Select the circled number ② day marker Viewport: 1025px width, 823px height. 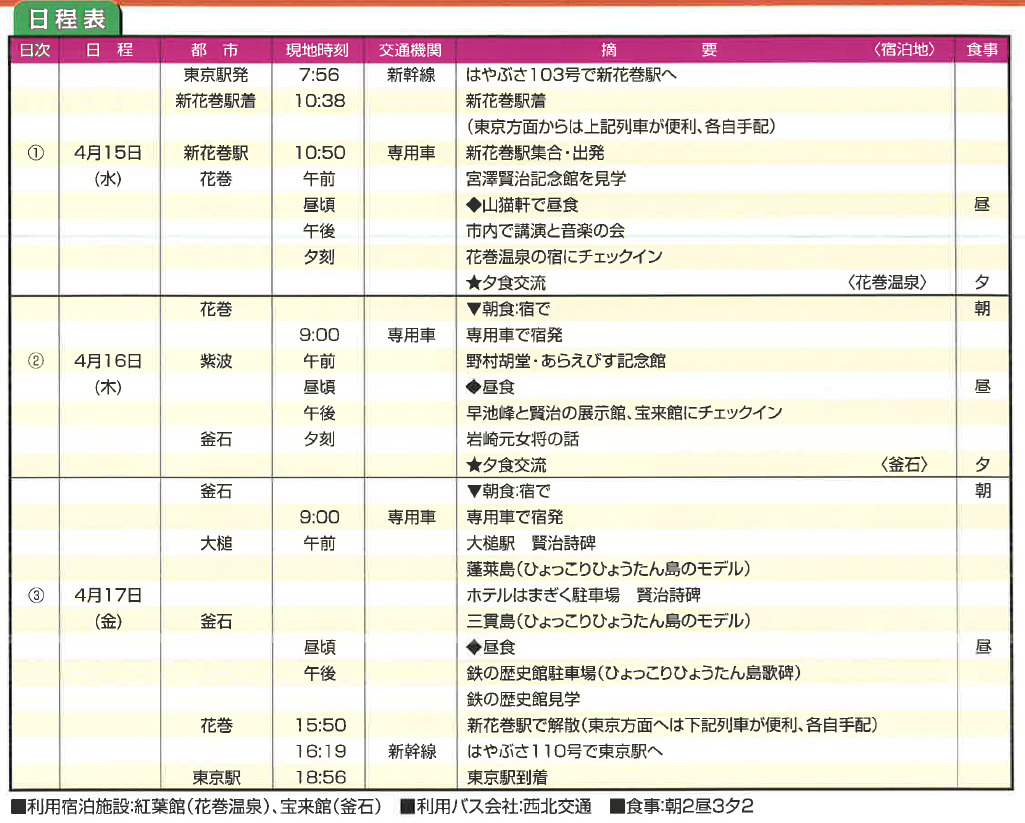pyautogui.click(x=35, y=361)
